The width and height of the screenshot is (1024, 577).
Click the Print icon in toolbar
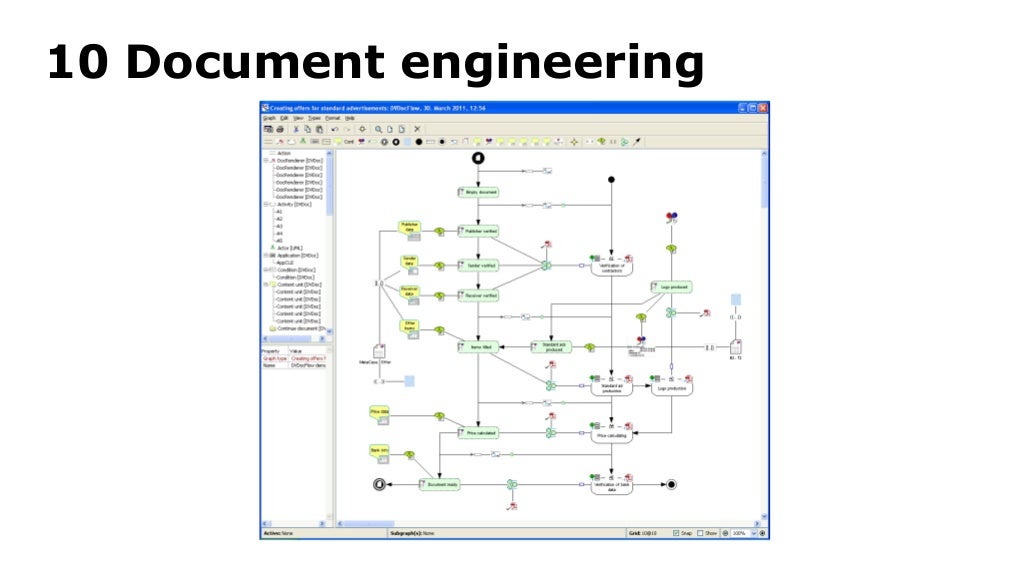(x=279, y=129)
